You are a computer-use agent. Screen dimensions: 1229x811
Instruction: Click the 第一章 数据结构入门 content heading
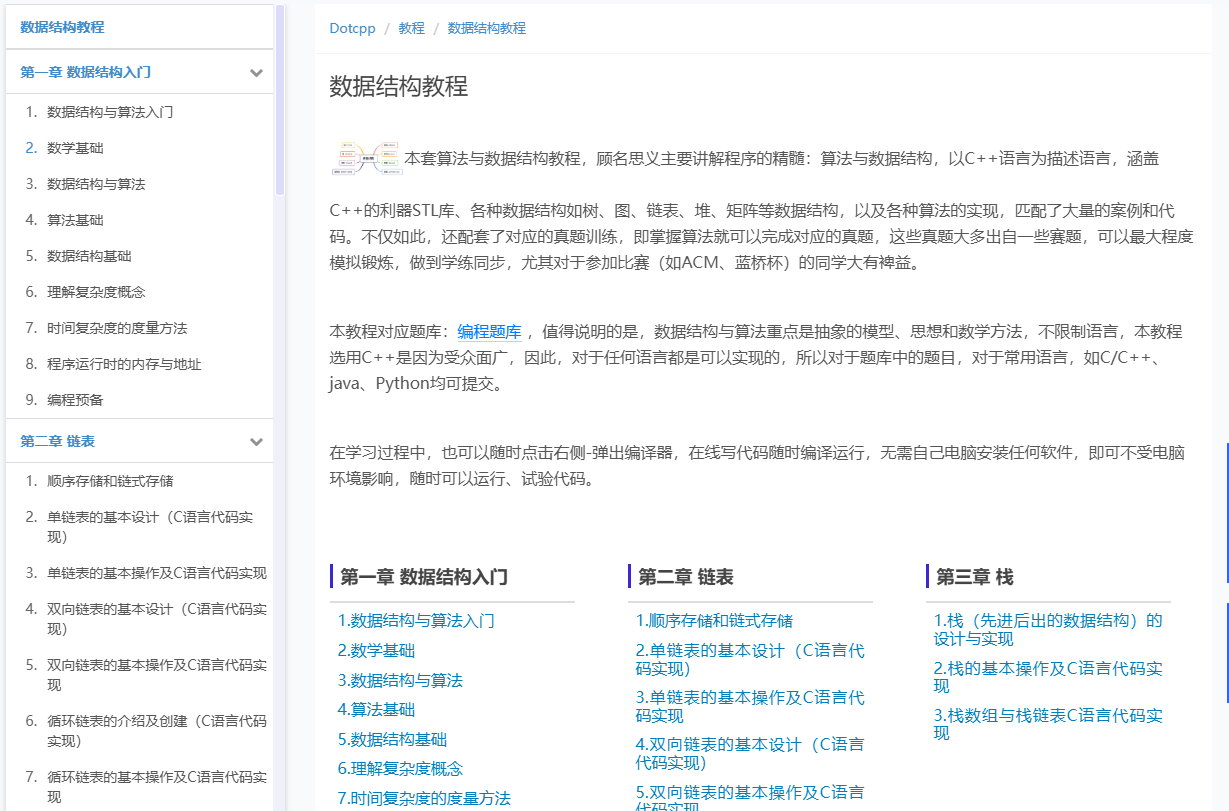click(x=424, y=577)
